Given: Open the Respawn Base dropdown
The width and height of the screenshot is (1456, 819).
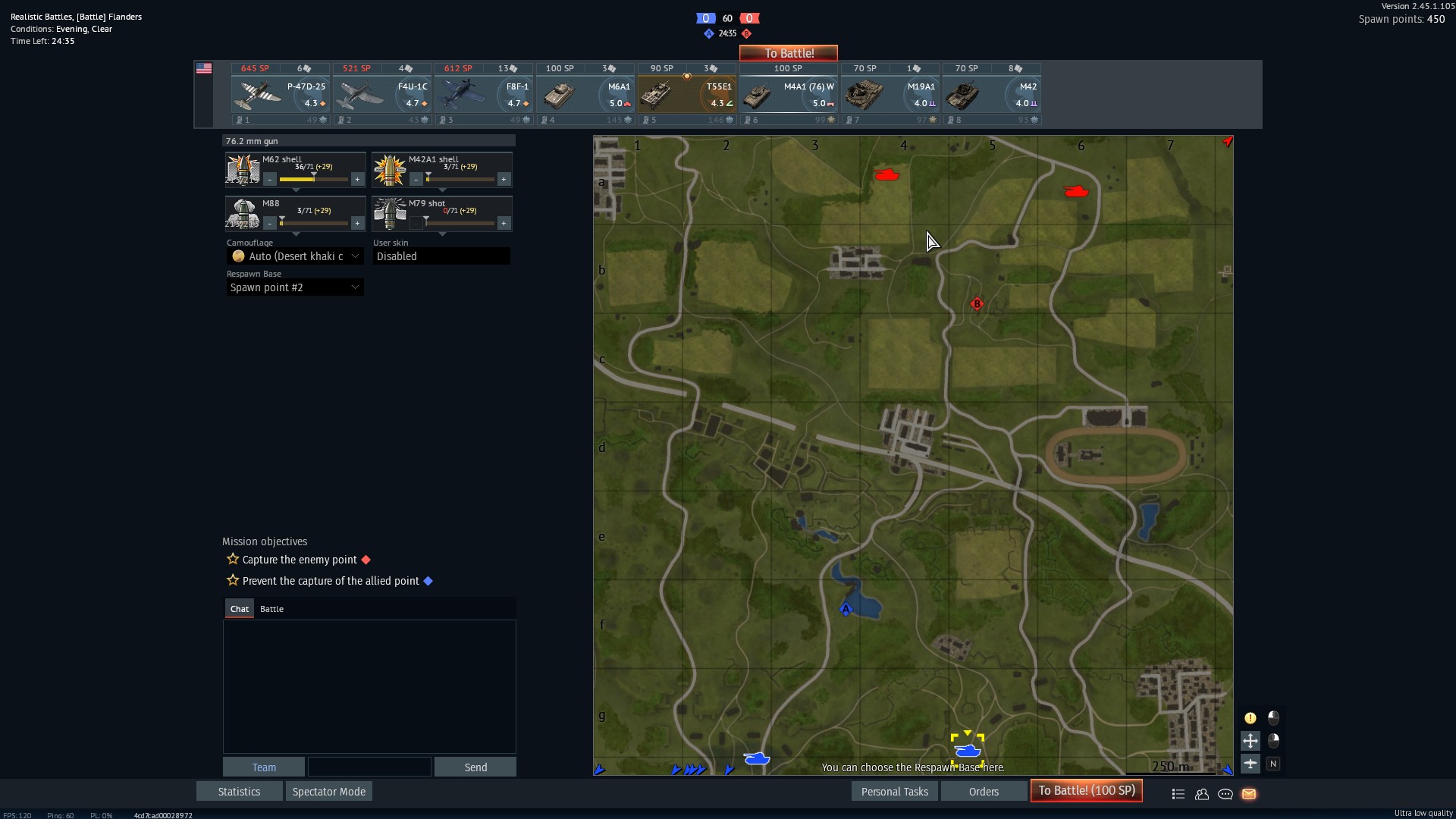Looking at the screenshot, I should coord(295,287).
